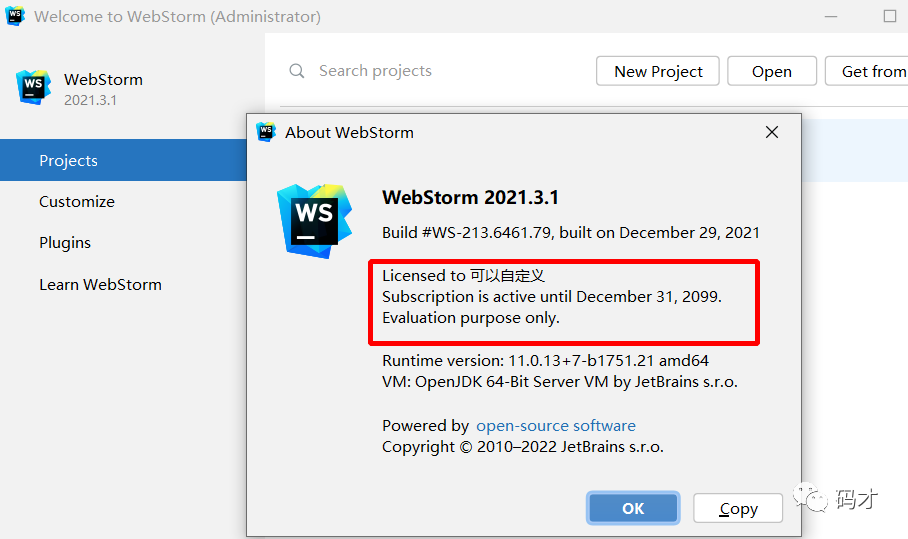Confirm the About dialog with OK
This screenshot has width=908, height=539.
point(633,508)
